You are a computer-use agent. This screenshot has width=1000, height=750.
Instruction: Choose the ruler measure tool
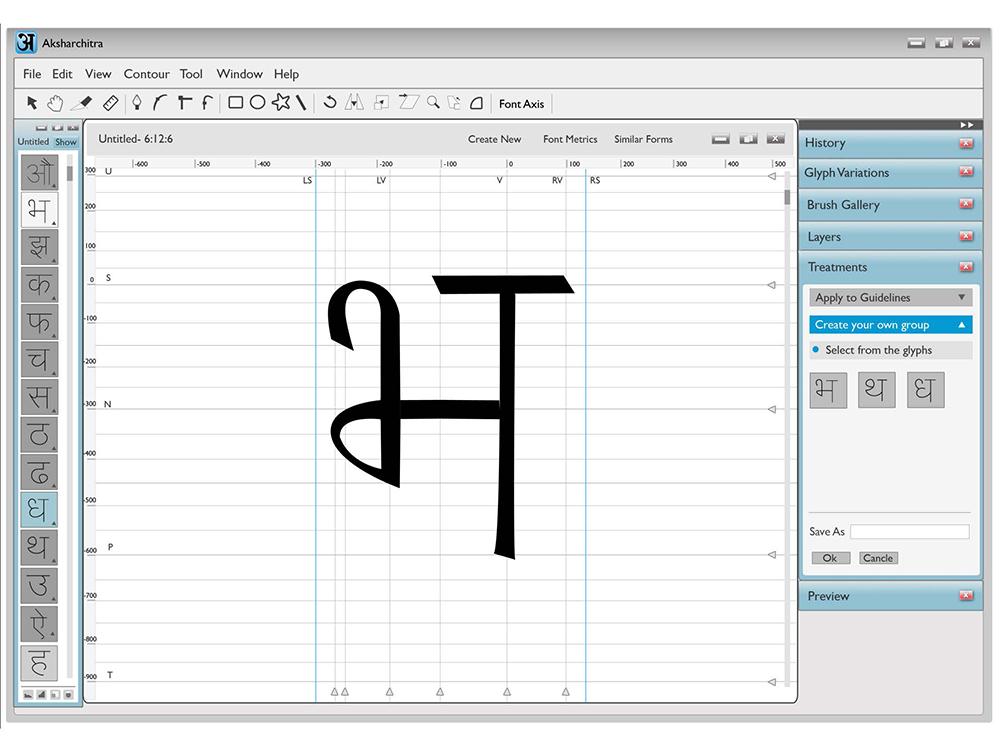tap(111, 102)
